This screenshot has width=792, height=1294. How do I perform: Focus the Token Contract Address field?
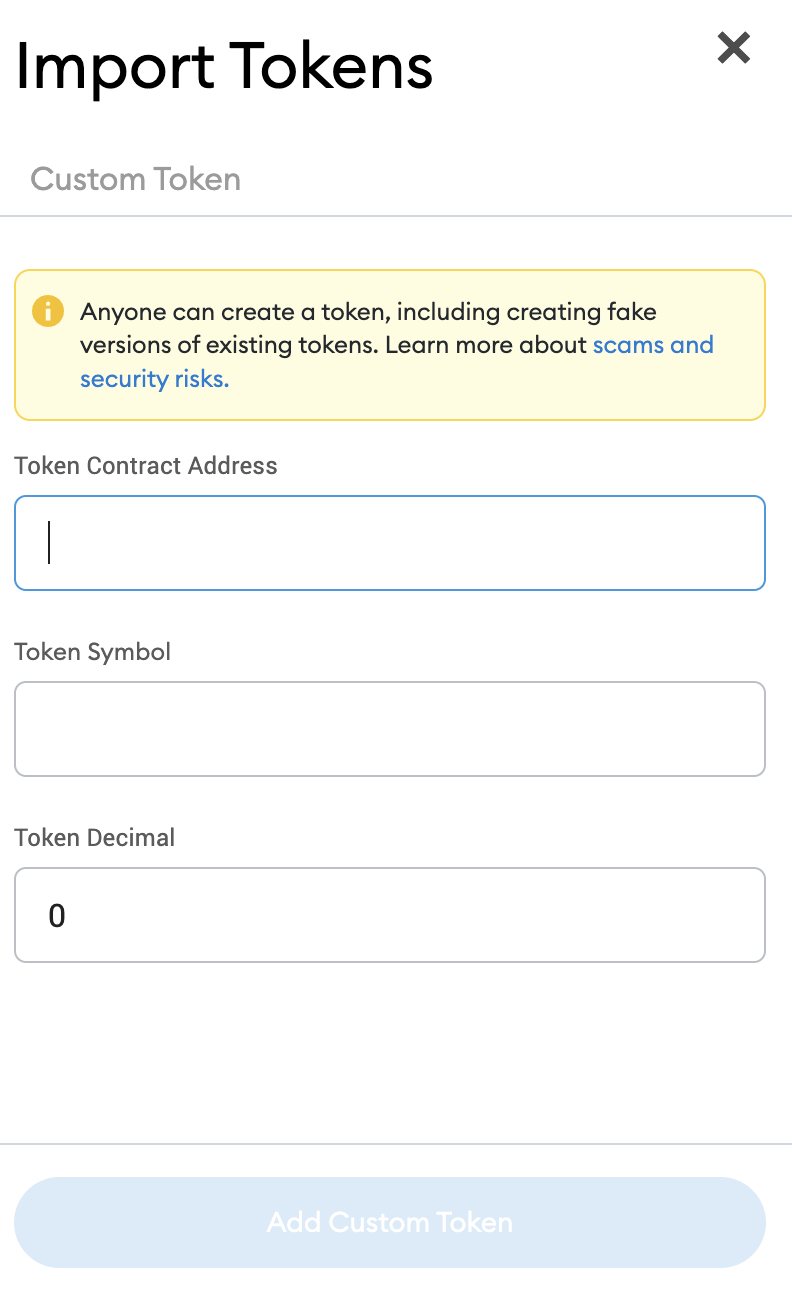coord(390,543)
